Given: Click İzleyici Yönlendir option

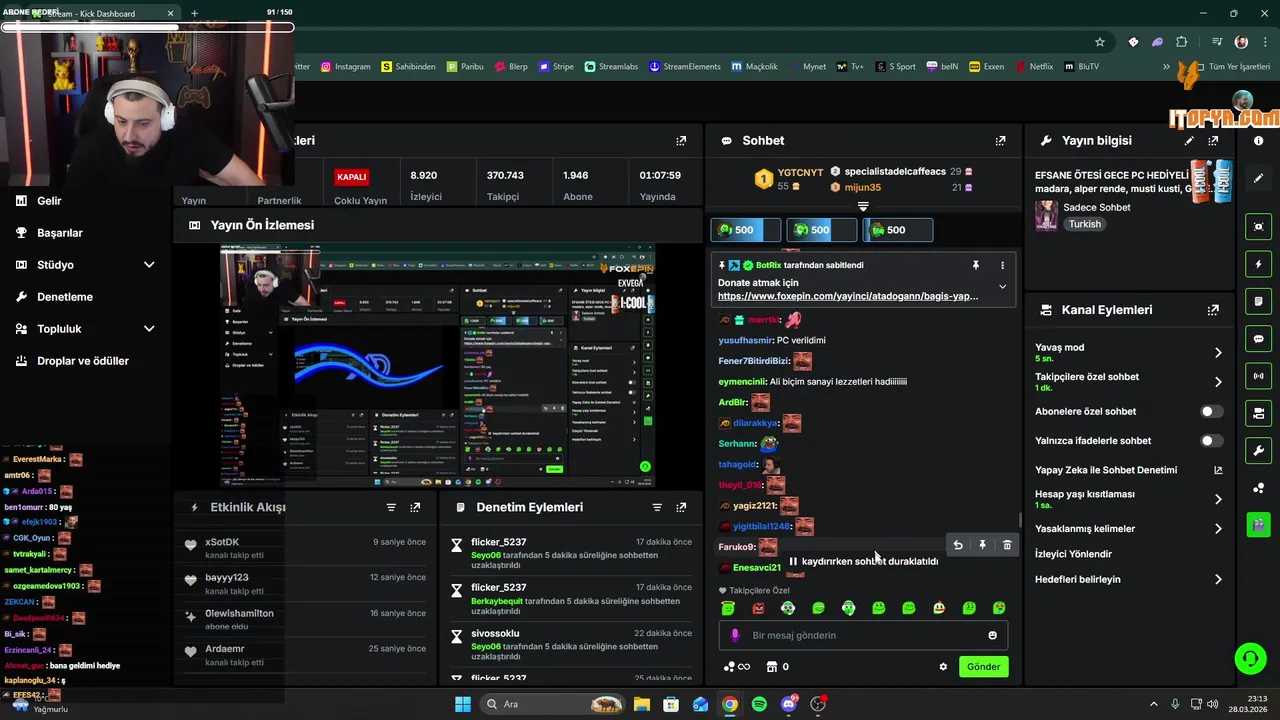Looking at the screenshot, I should (x=1073, y=554).
